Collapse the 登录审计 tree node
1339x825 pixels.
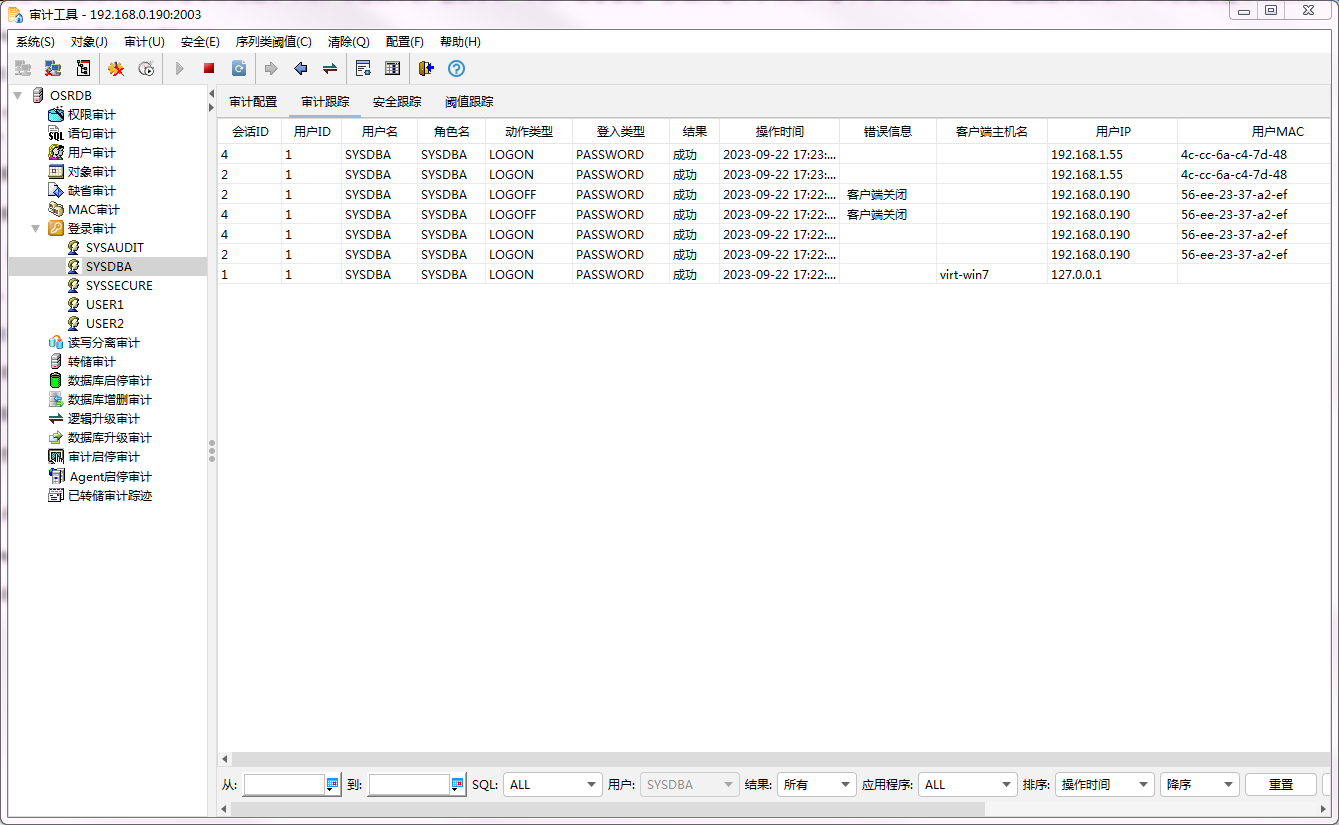click(36, 229)
